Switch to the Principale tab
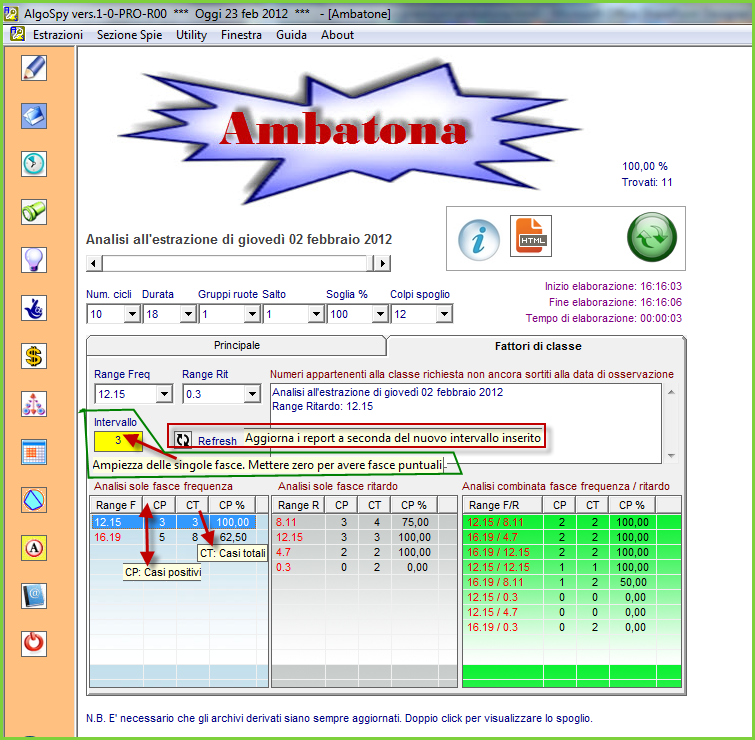The height and width of the screenshot is (740, 755). click(236, 345)
